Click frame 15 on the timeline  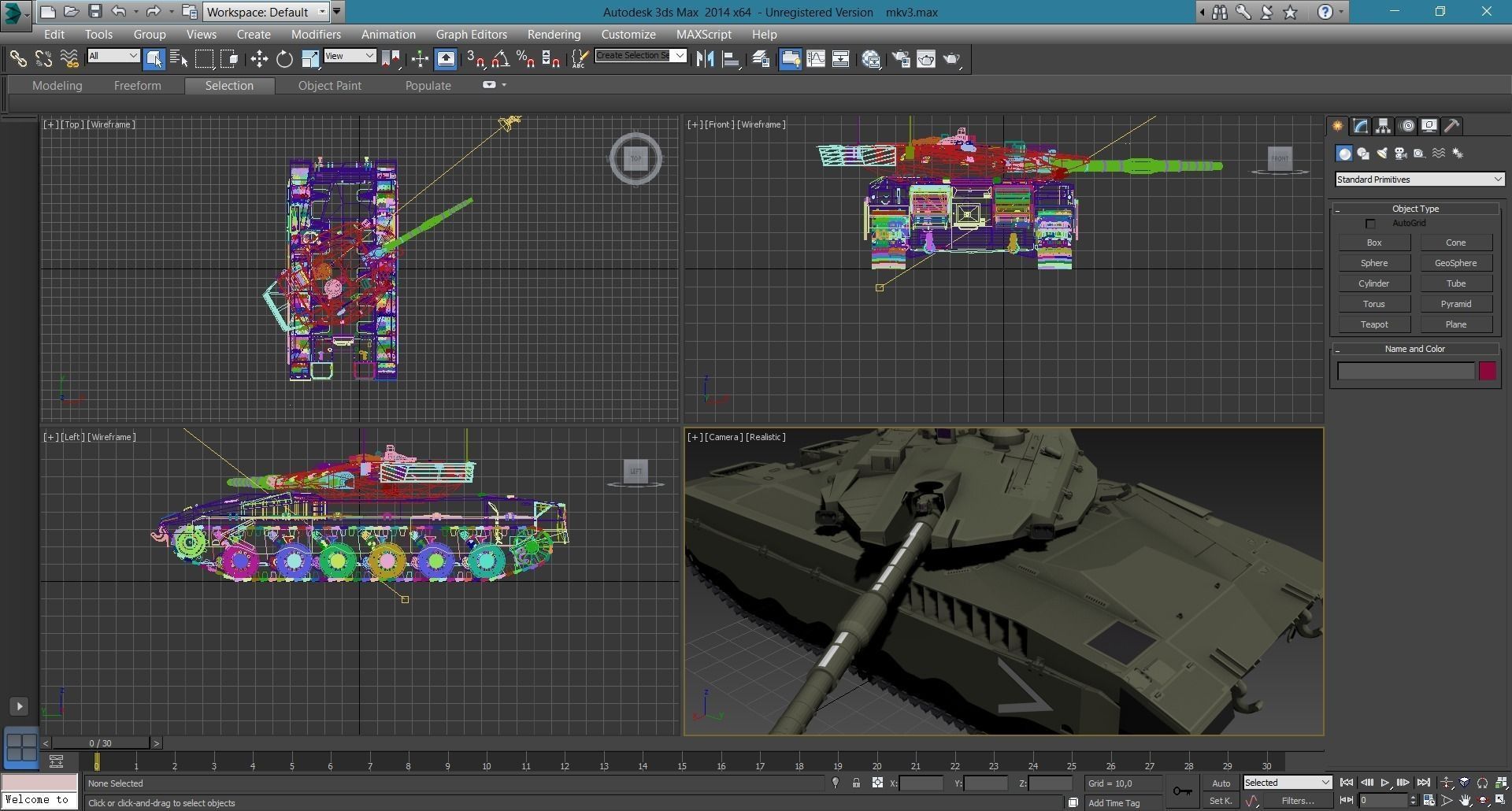click(682, 763)
